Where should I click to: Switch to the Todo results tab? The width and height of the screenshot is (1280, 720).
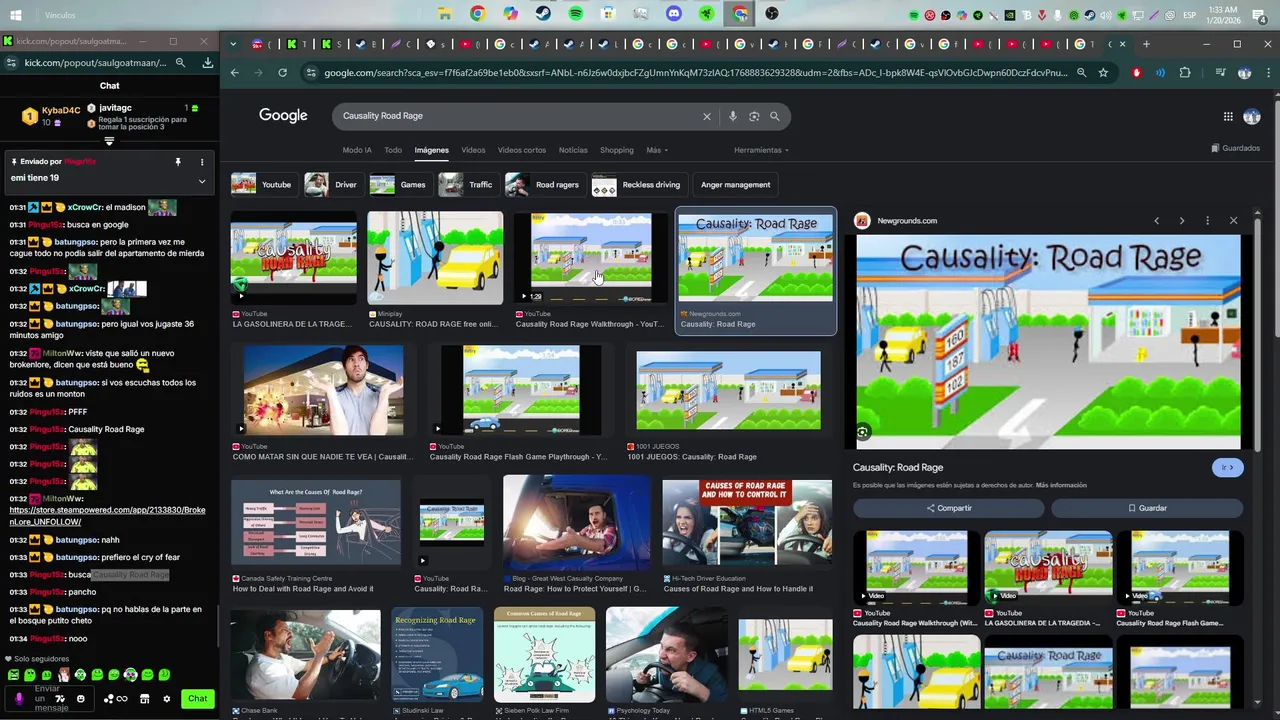[393, 150]
